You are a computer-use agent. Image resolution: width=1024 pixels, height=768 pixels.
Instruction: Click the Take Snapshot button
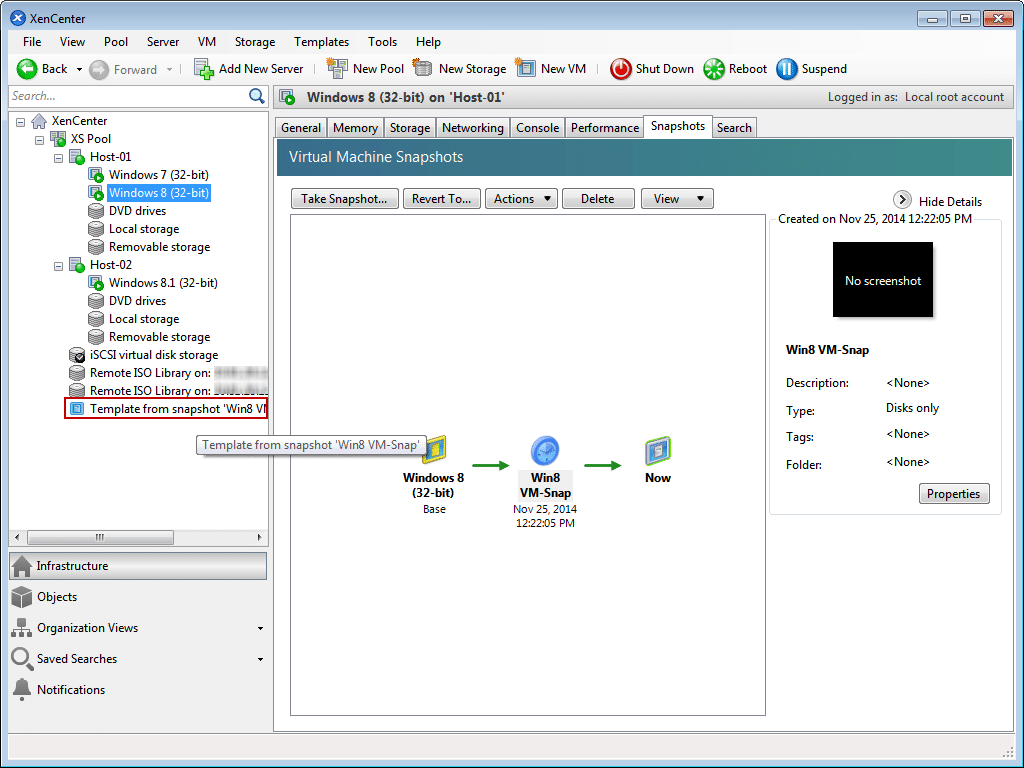click(344, 199)
